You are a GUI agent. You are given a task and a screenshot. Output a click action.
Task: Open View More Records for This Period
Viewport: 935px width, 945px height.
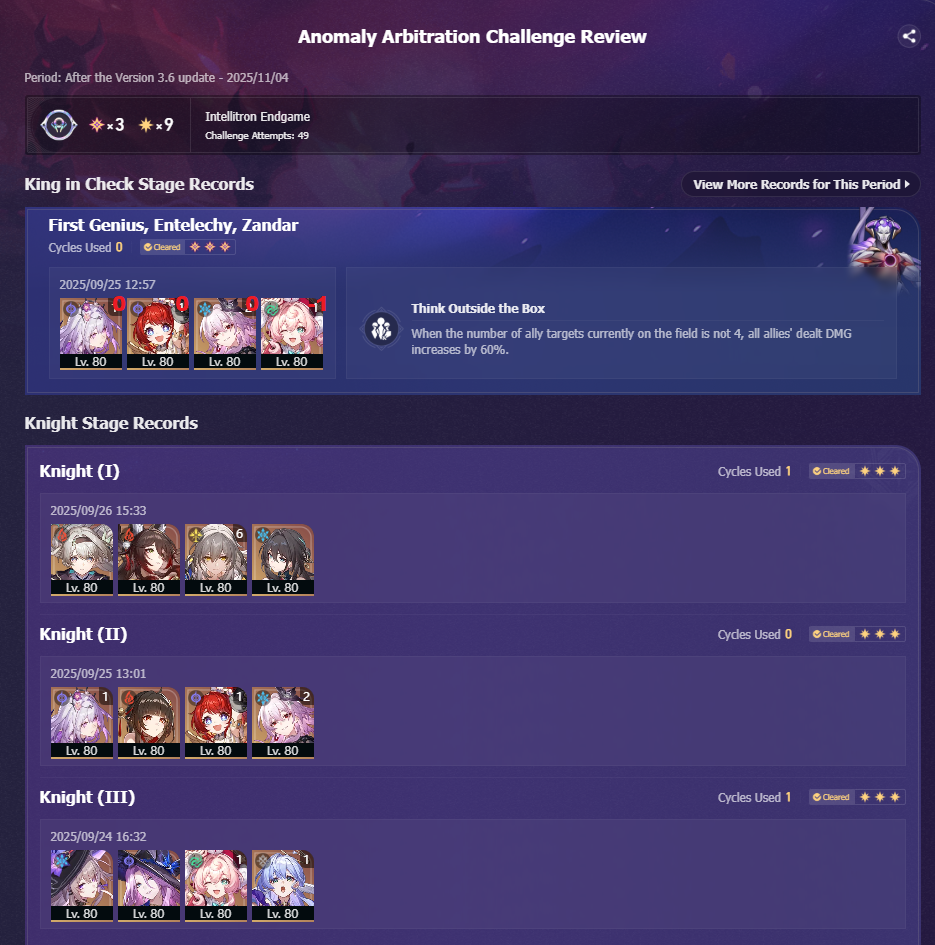coord(801,184)
